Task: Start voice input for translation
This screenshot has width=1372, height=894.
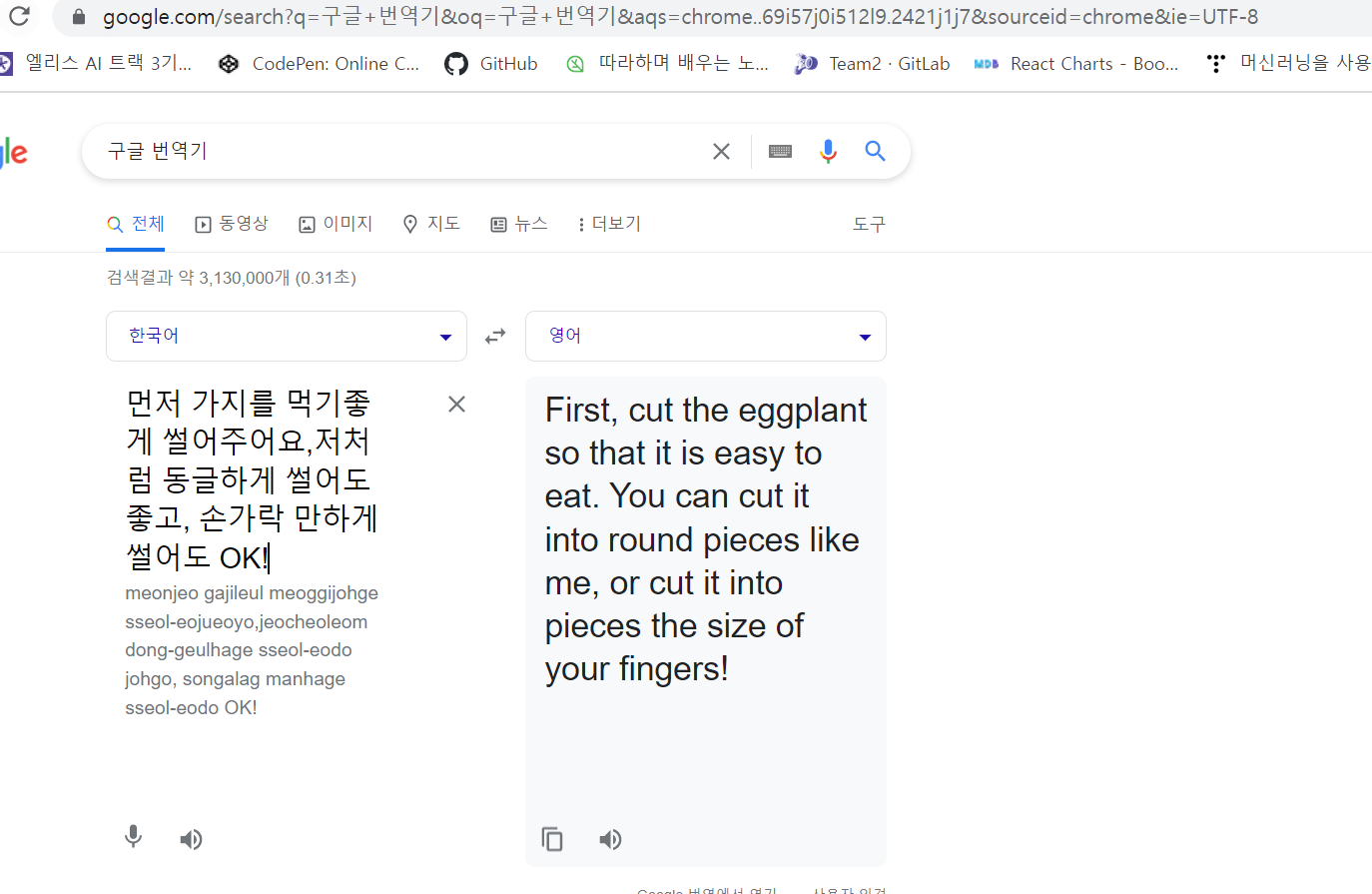Action: point(133,837)
